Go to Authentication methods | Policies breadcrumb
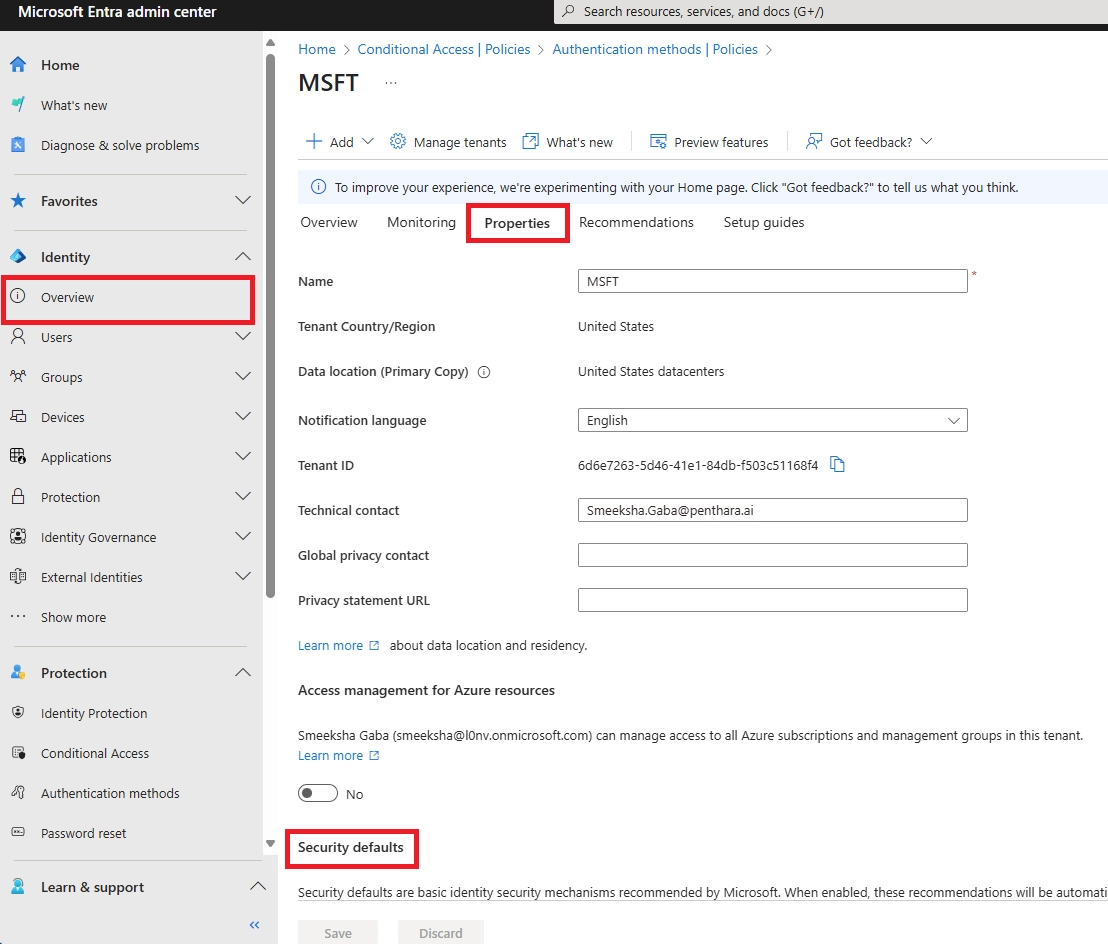The height and width of the screenshot is (944, 1108). [x=655, y=49]
